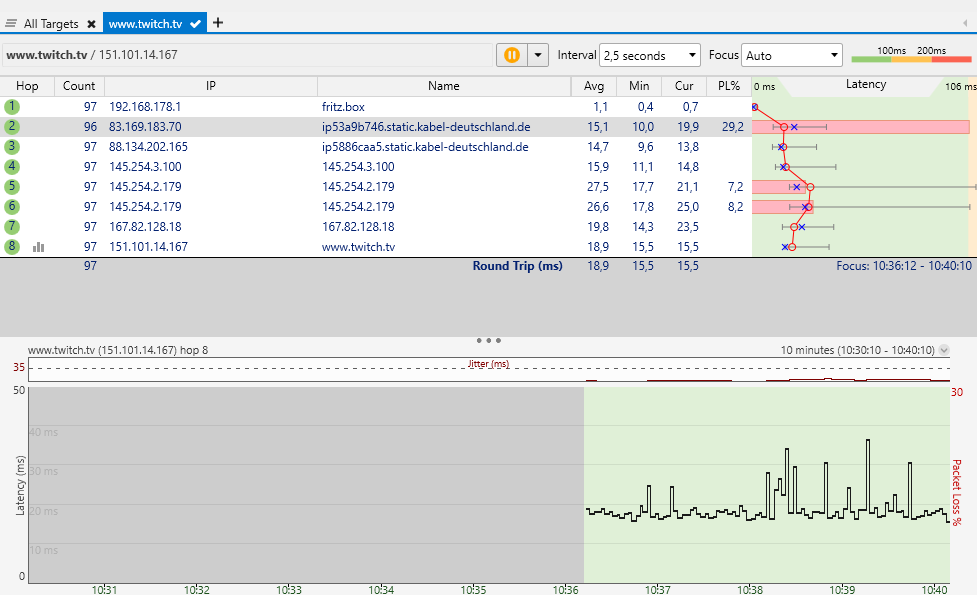The width and height of the screenshot is (977, 595).
Task: Open the 10 minutes time range dropdown arrow
Action: pos(944,350)
